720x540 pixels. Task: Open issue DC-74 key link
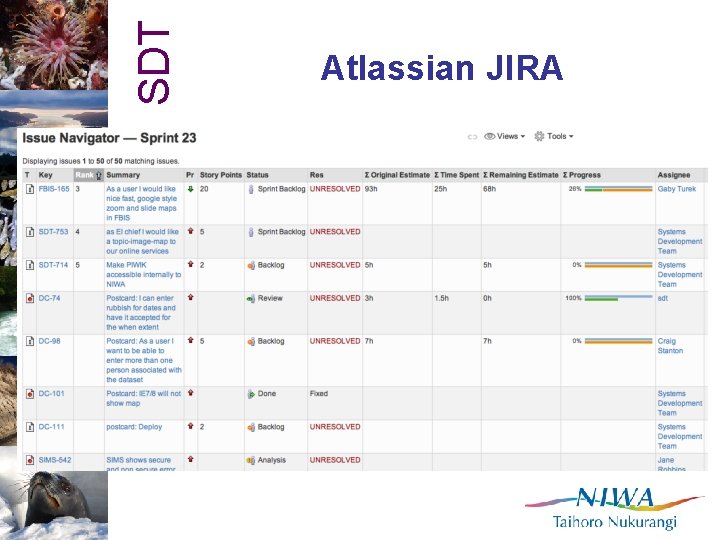(49, 298)
